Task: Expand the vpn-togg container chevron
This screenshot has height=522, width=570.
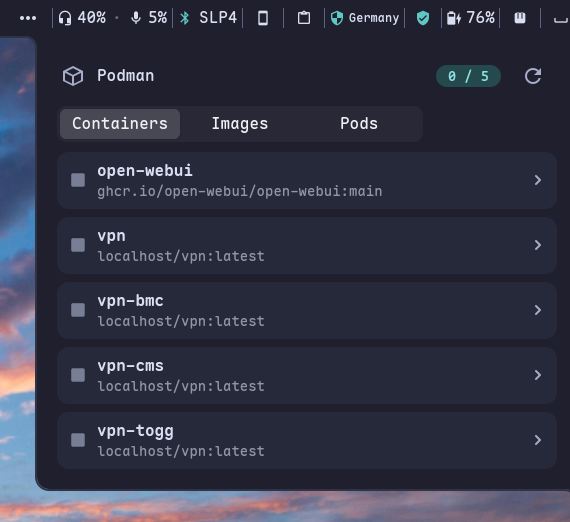Action: point(538,440)
